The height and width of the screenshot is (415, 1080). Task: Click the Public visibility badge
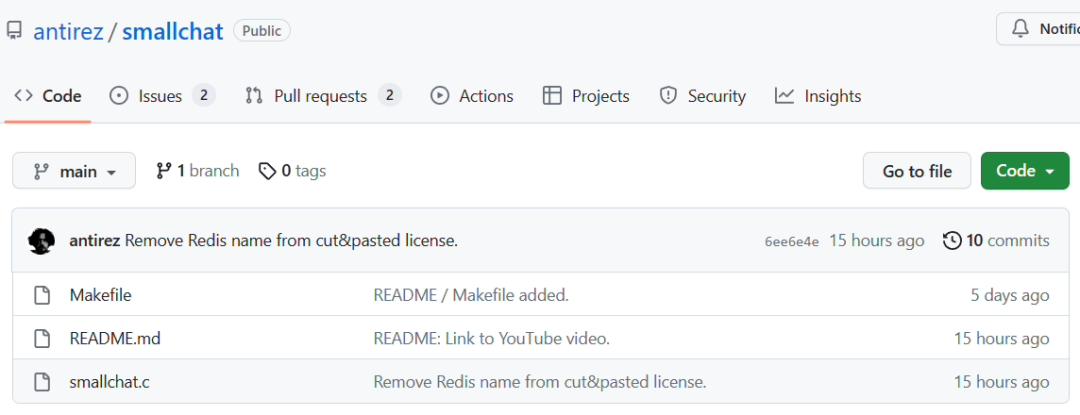pyautogui.click(x=262, y=31)
